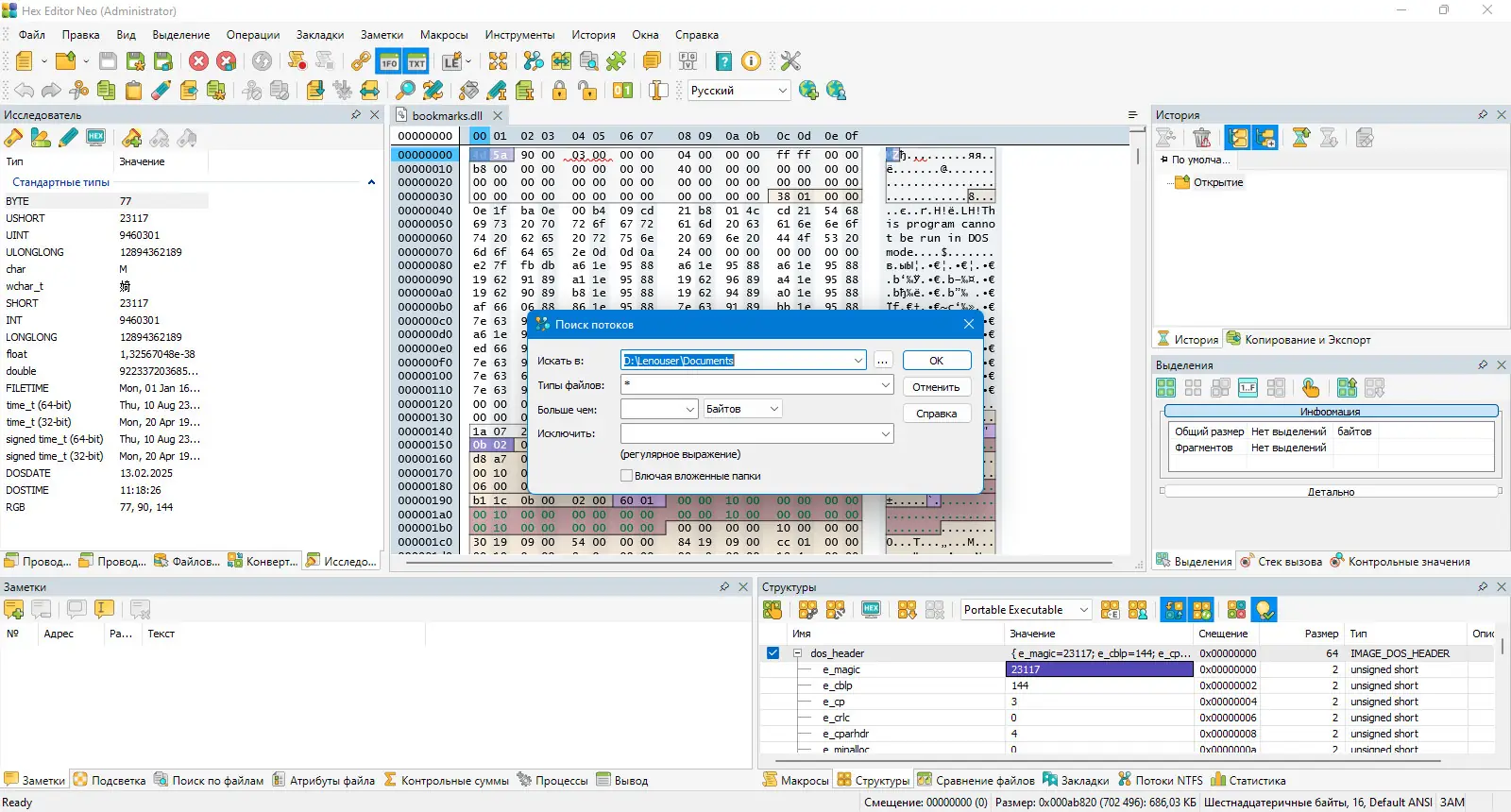Toggle the TXT text pane button
The width and height of the screenshot is (1511, 812).
pyautogui.click(x=416, y=61)
